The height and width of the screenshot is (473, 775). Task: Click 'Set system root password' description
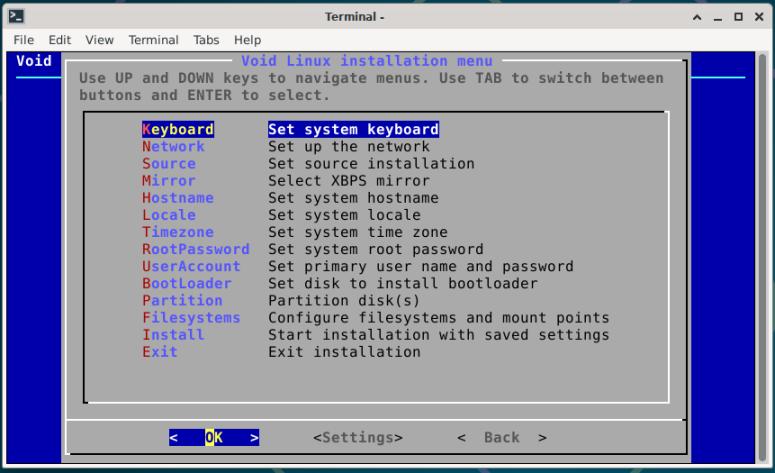click(376, 249)
